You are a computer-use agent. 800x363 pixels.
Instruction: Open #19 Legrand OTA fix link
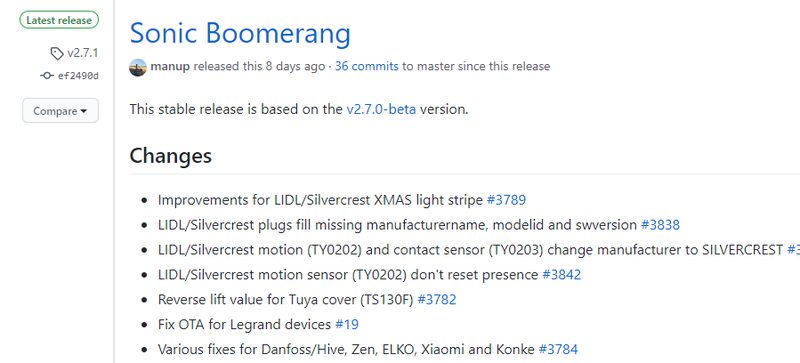pyautogui.click(x=347, y=325)
